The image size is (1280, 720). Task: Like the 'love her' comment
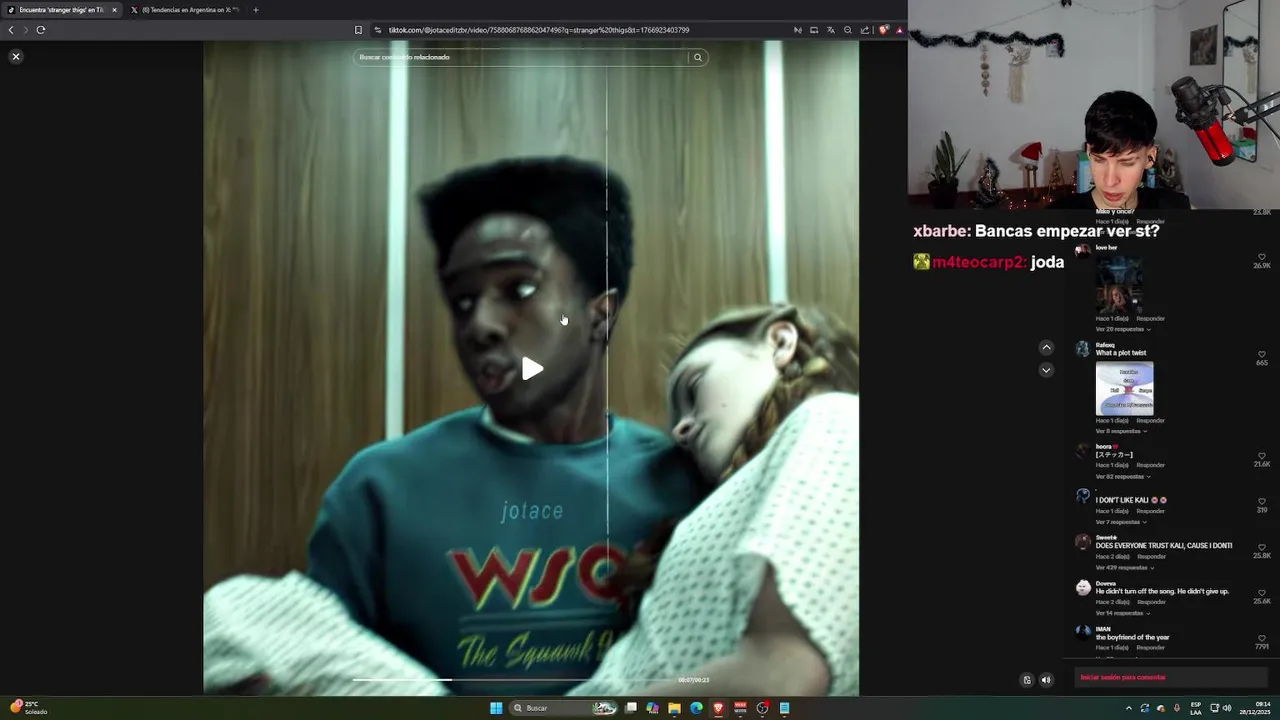pyautogui.click(x=1262, y=257)
